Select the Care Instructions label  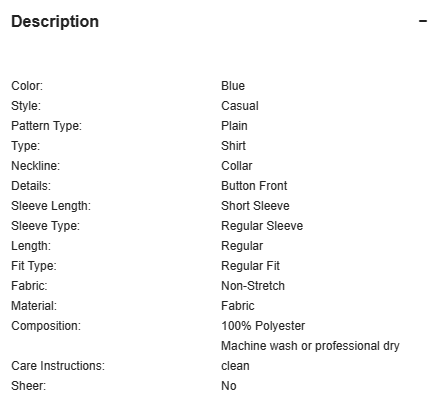pyautogui.click(x=58, y=366)
